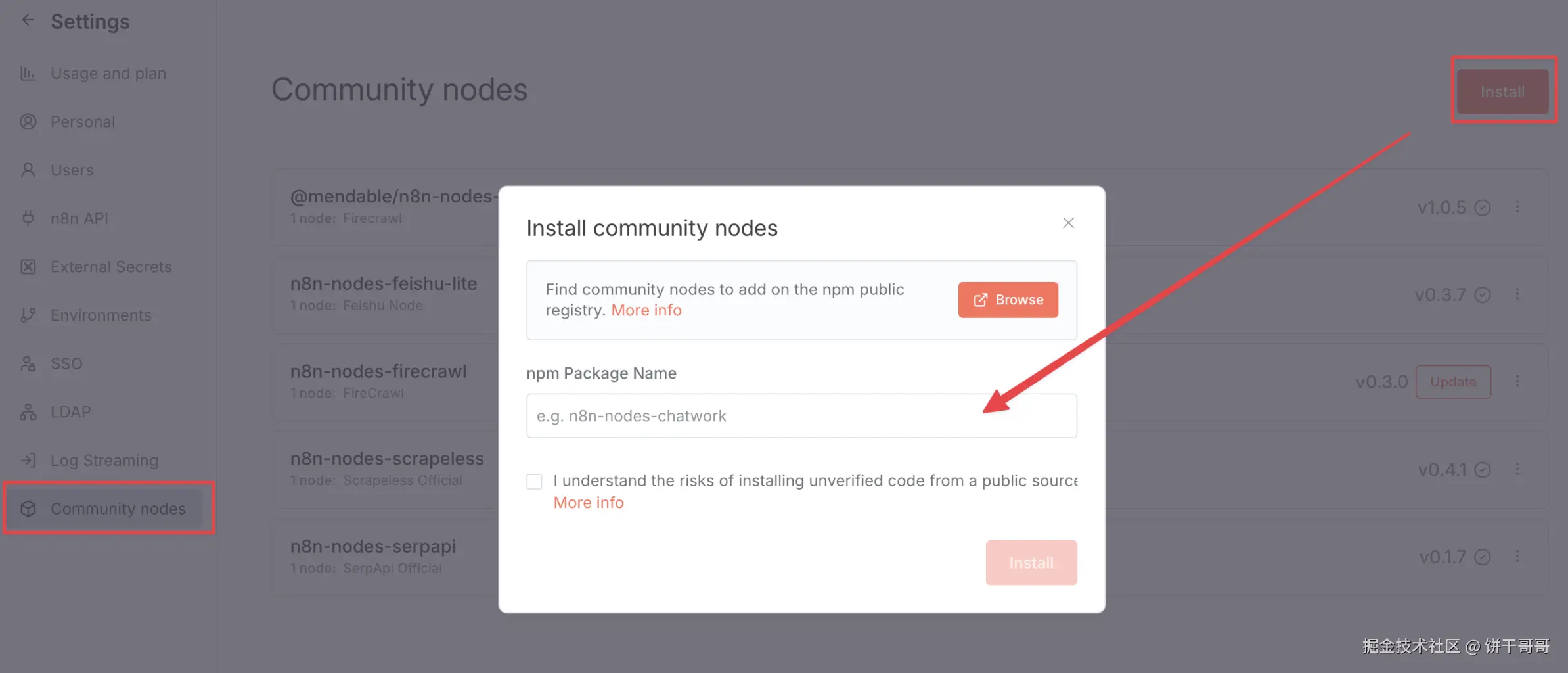
Task: Open More info link below checkbox
Action: (588, 503)
